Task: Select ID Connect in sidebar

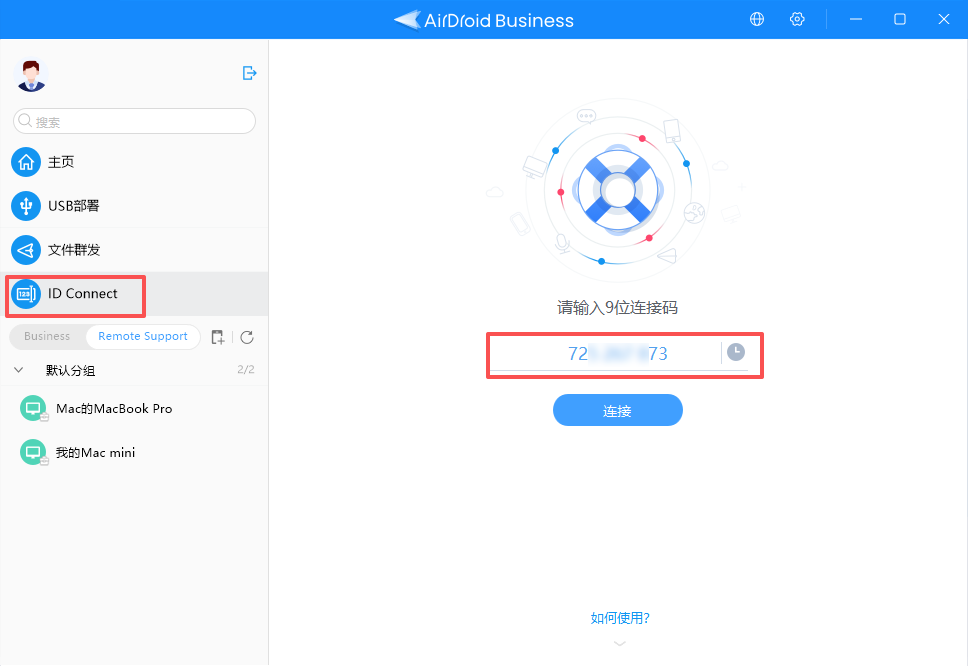Action: [134, 294]
